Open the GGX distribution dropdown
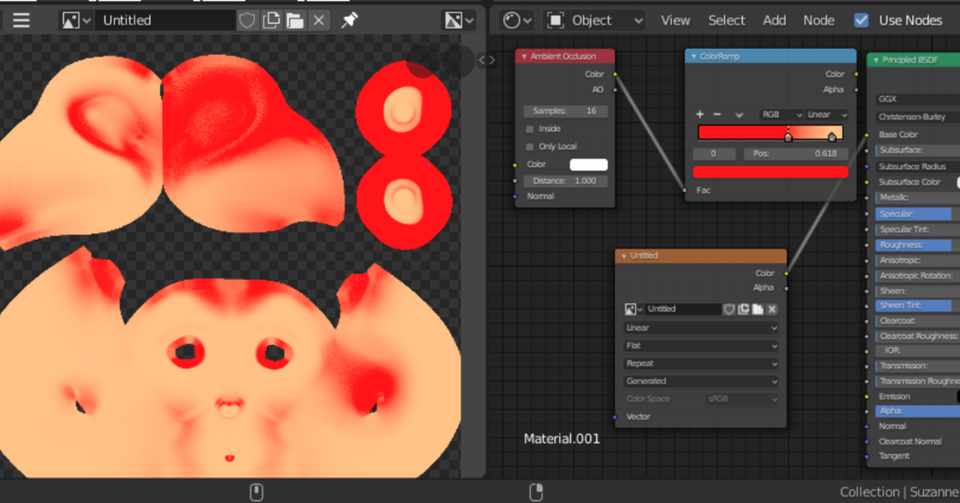The height and width of the screenshot is (503, 960). tap(918, 99)
